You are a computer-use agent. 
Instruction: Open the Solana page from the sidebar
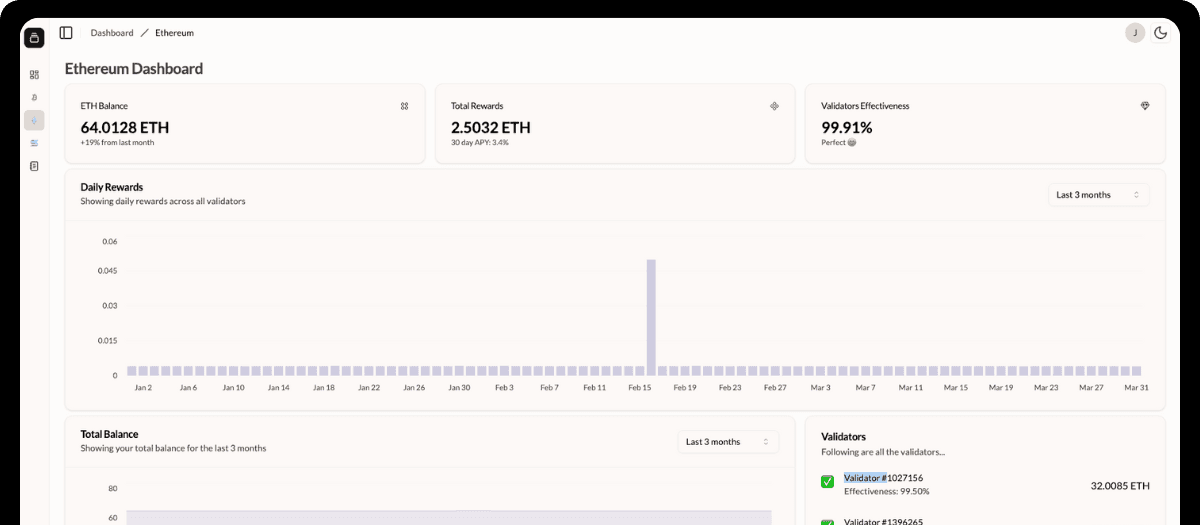34,143
